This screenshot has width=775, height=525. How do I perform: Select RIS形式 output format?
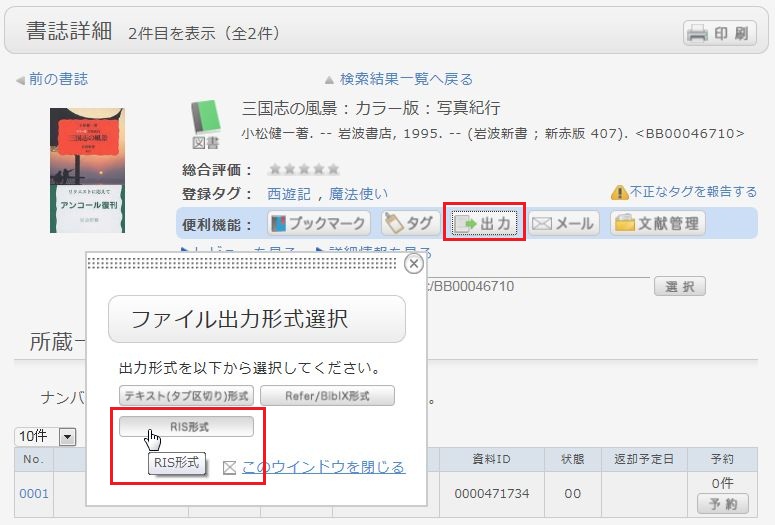click(x=186, y=427)
